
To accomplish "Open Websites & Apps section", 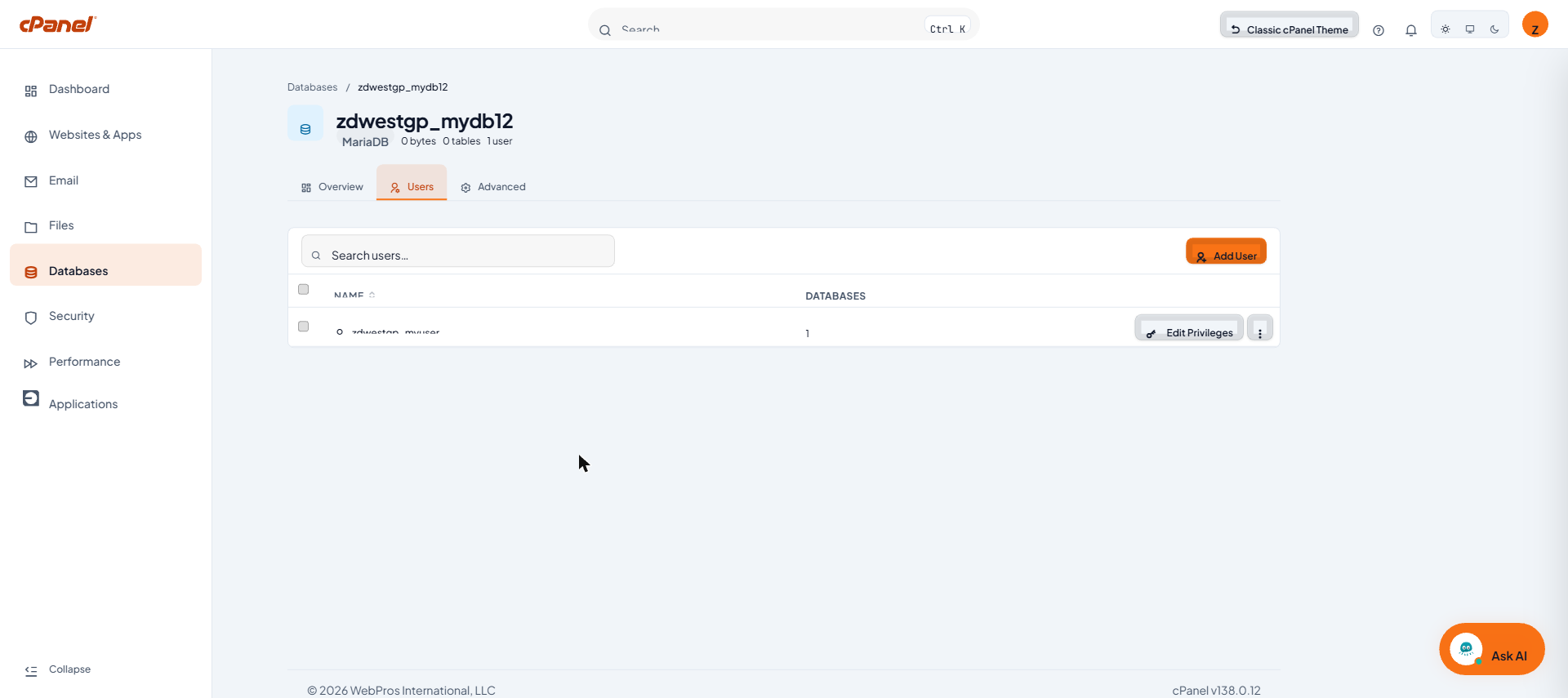I will click(105, 135).
